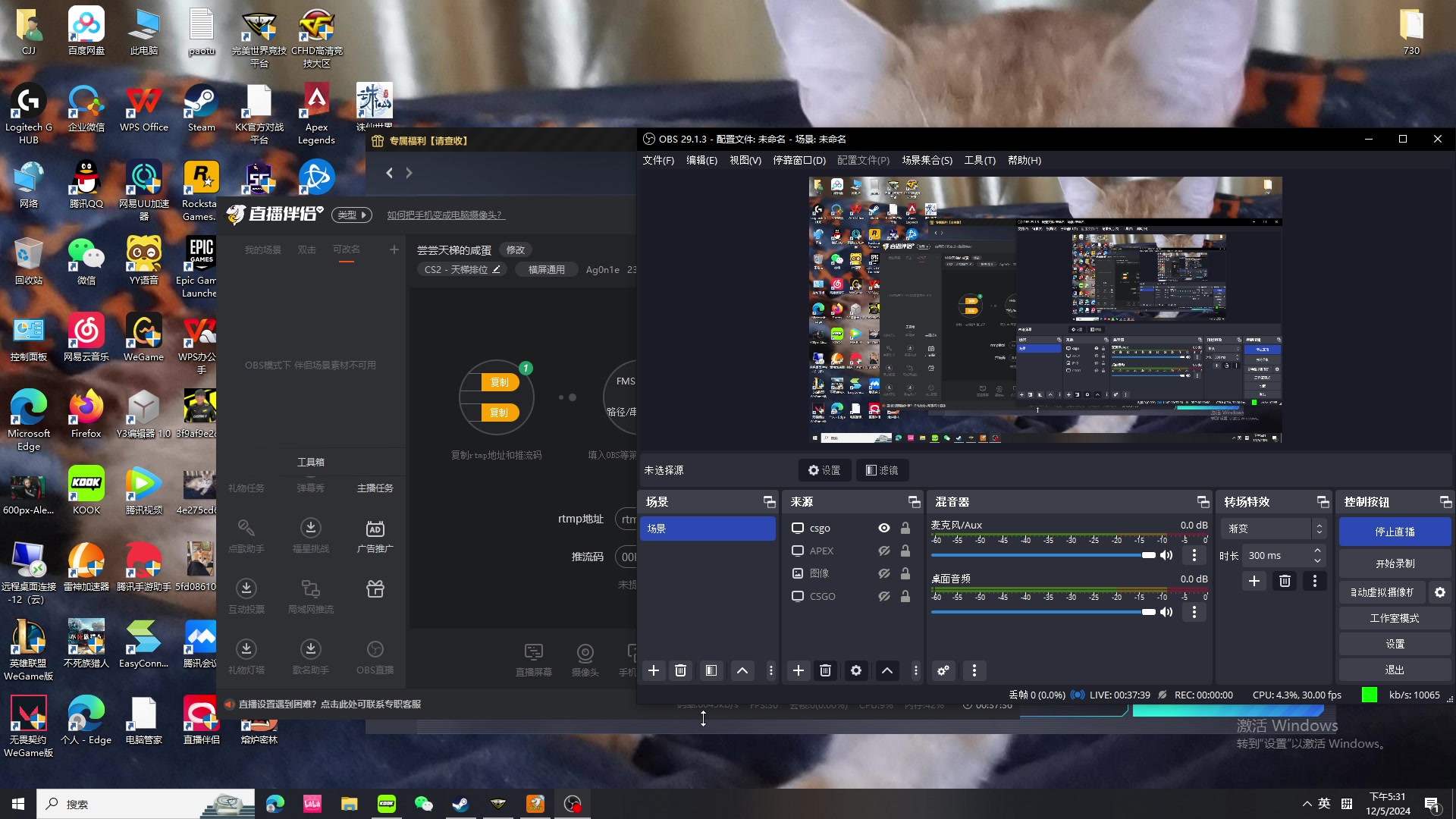
Task: Switch to 我的场景 tab in 直播伴侣
Action: click(x=262, y=249)
